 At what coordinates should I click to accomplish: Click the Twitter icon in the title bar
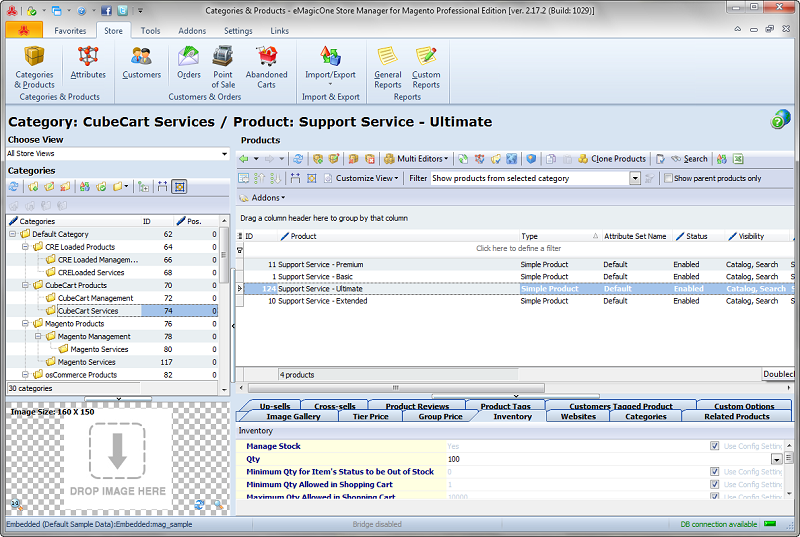(x=122, y=10)
